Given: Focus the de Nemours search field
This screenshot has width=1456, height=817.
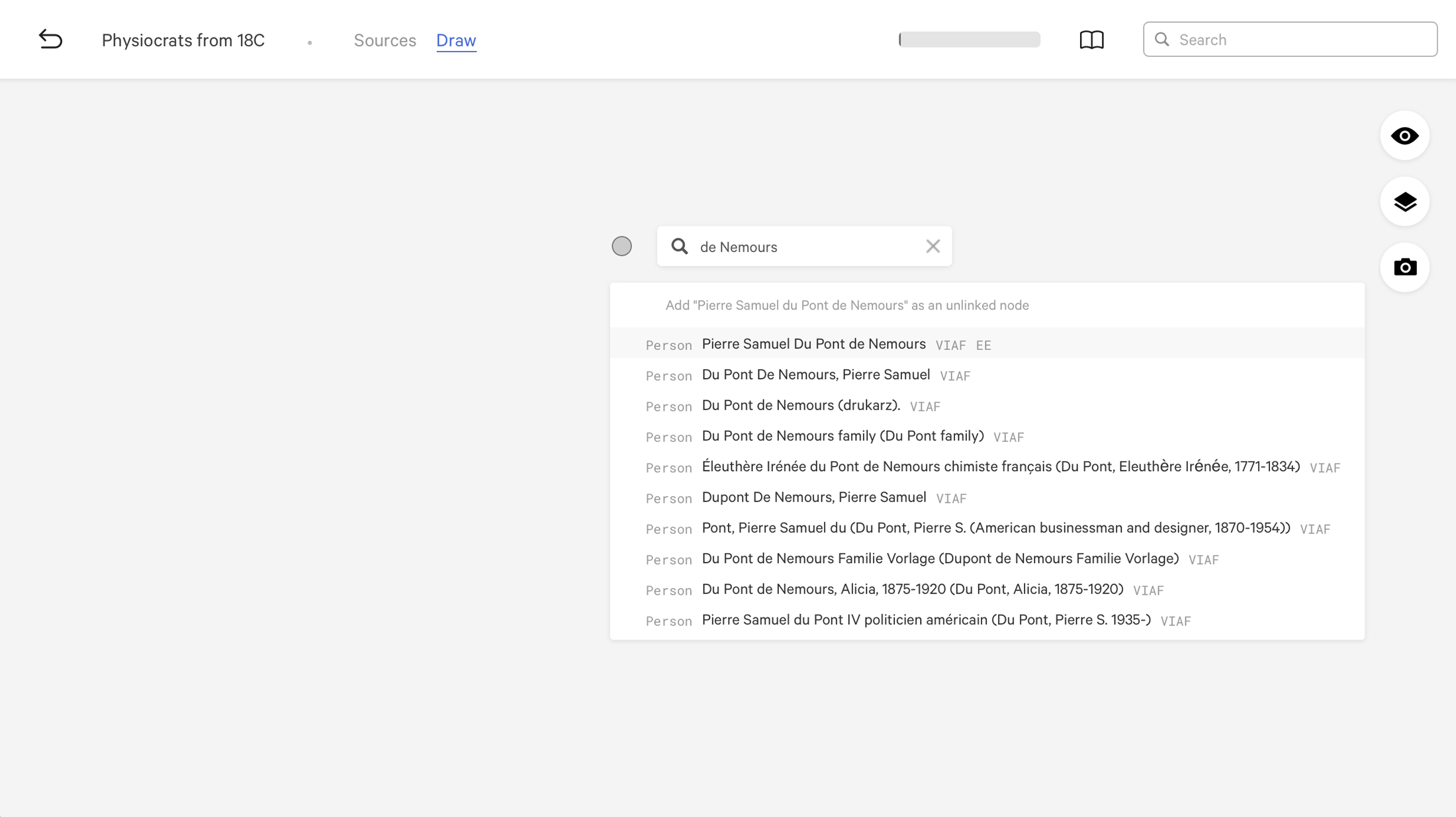Looking at the screenshot, I should tap(804, 246).
